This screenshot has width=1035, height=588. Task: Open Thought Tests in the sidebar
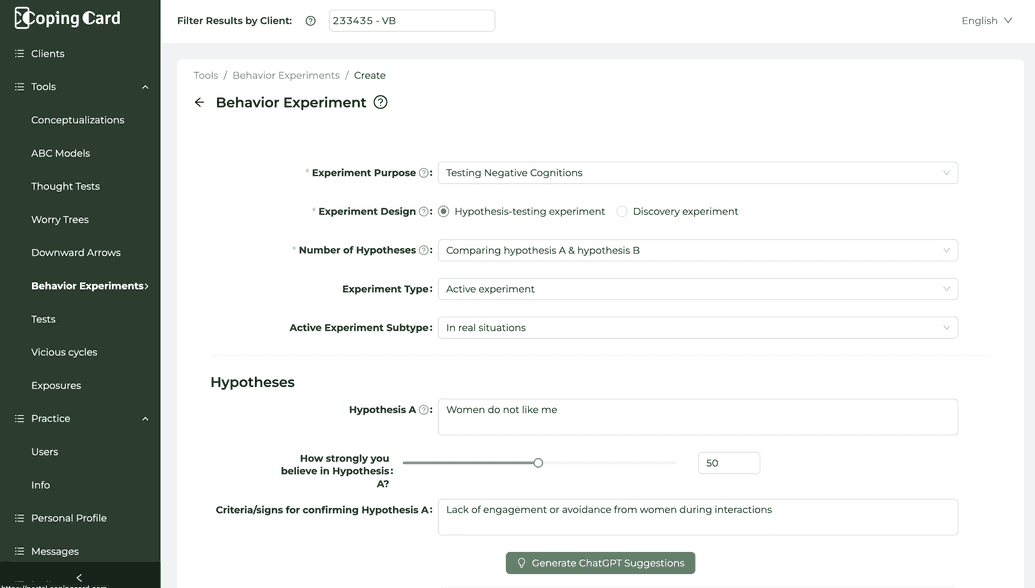click(x=65, y=186)
